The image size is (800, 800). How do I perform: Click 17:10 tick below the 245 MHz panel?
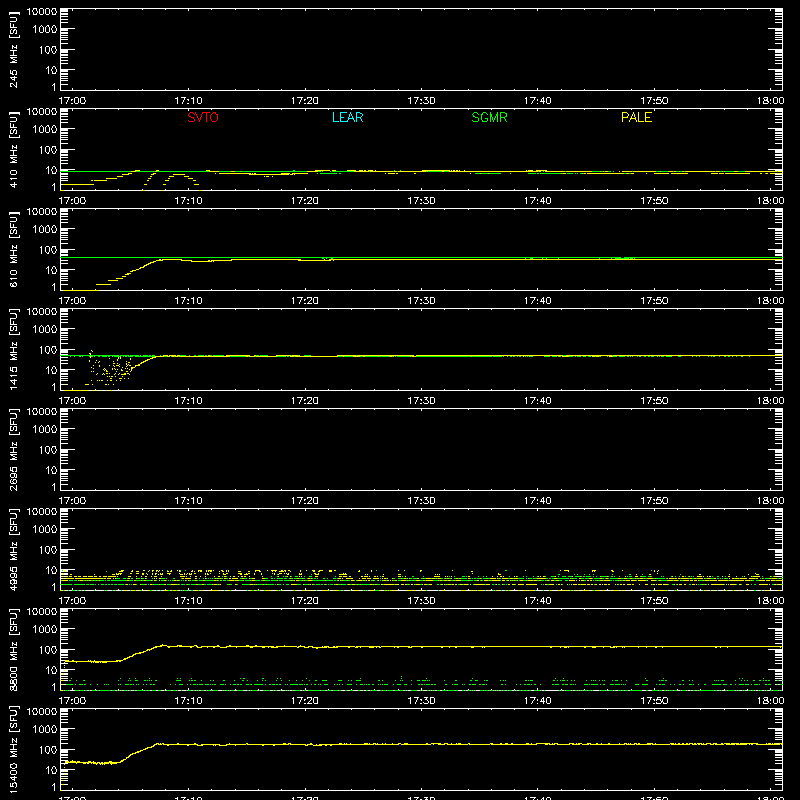(x=188, y=101)
